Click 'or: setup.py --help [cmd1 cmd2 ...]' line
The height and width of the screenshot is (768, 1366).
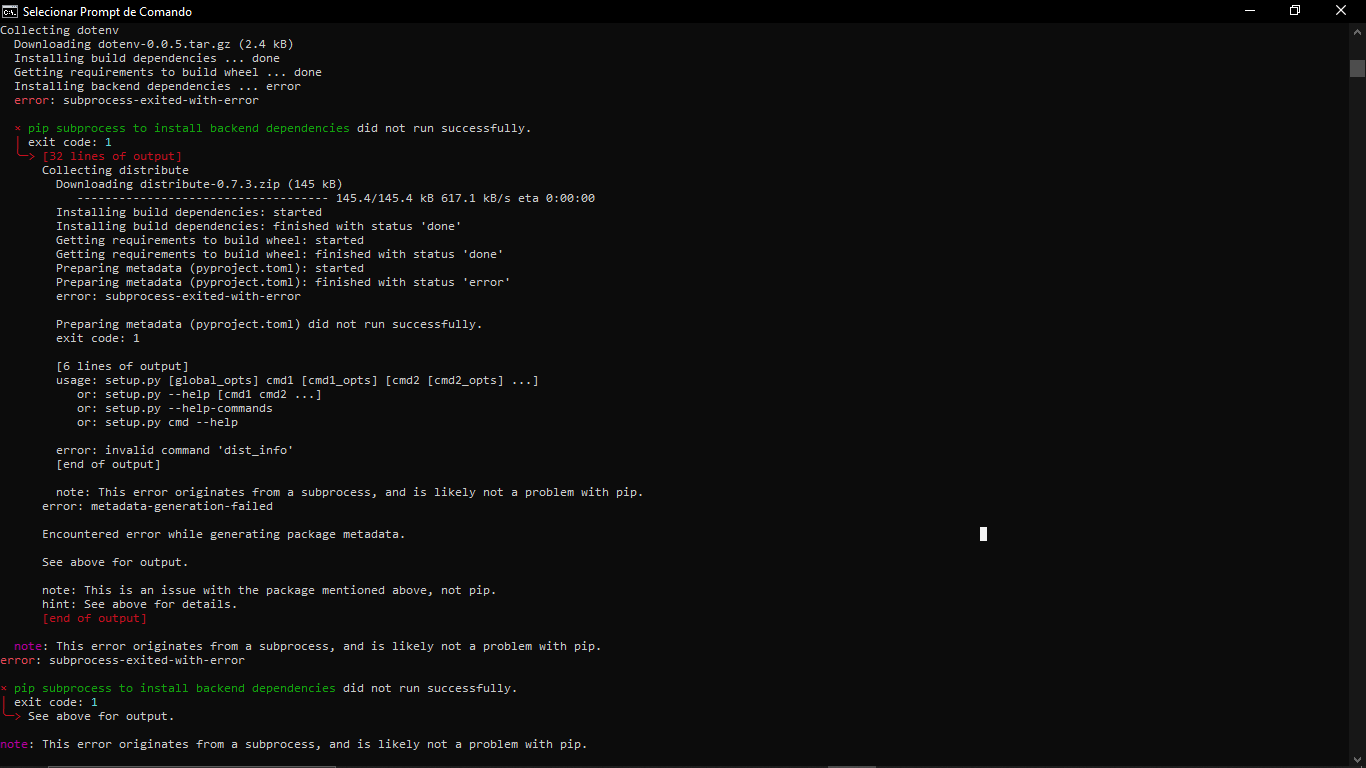point(199,394)
